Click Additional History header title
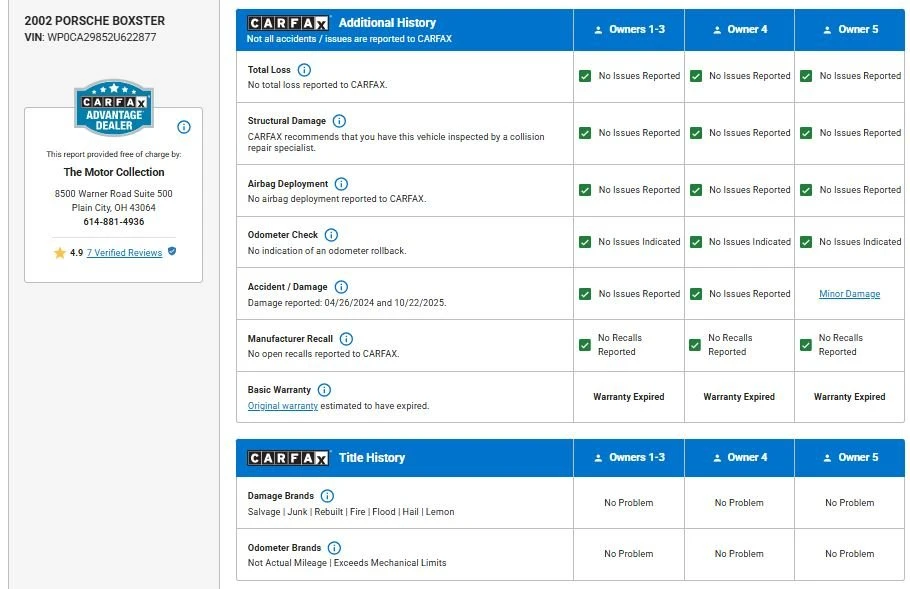This screenshot has width=910, height=589. (x=387, y=23)
